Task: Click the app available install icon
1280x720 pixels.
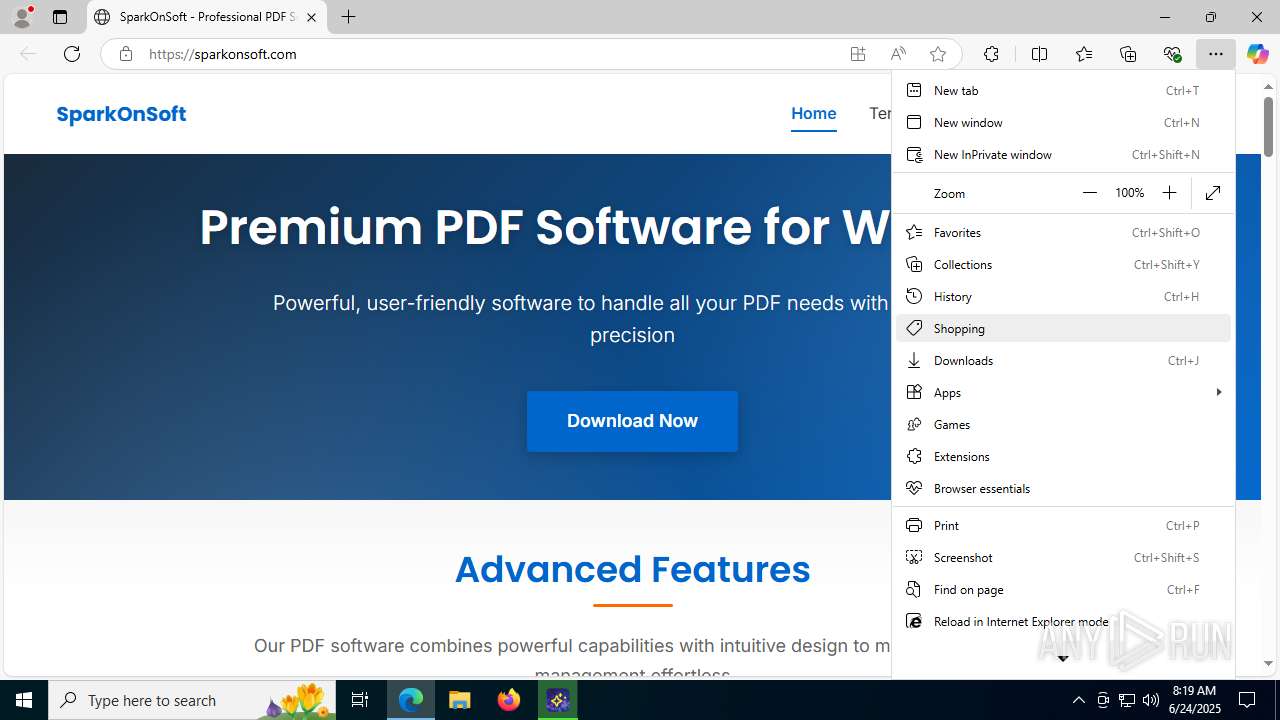Action: click(858, 54)
